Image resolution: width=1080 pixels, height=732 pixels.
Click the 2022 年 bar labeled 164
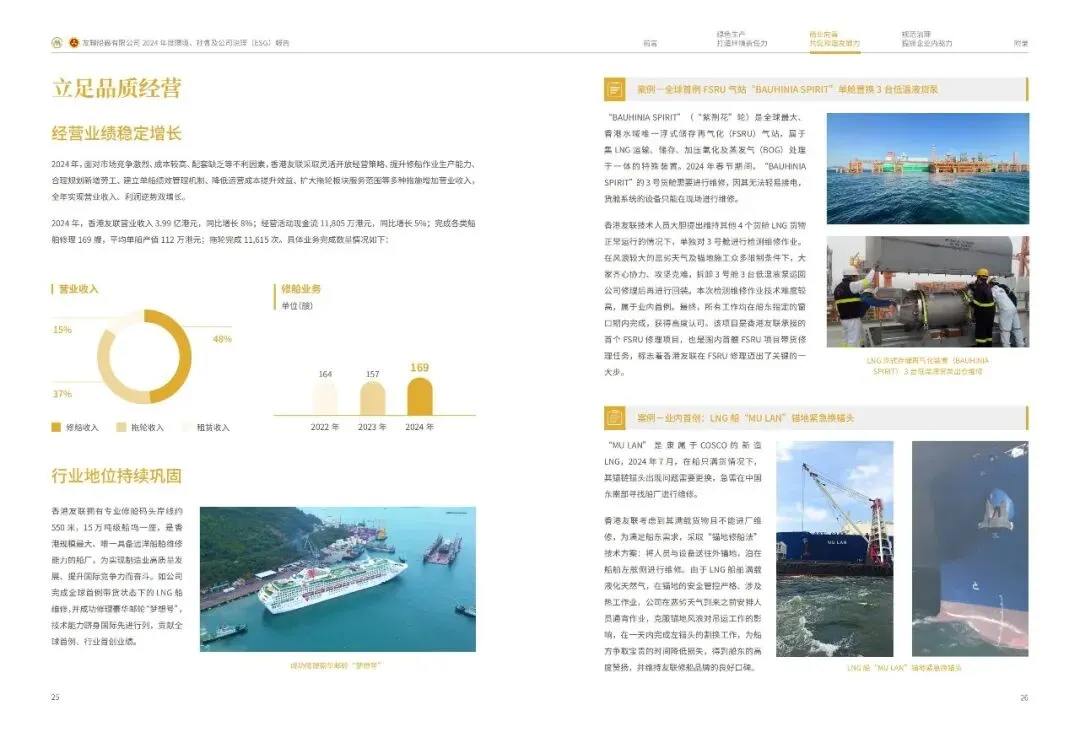point(325,397)
